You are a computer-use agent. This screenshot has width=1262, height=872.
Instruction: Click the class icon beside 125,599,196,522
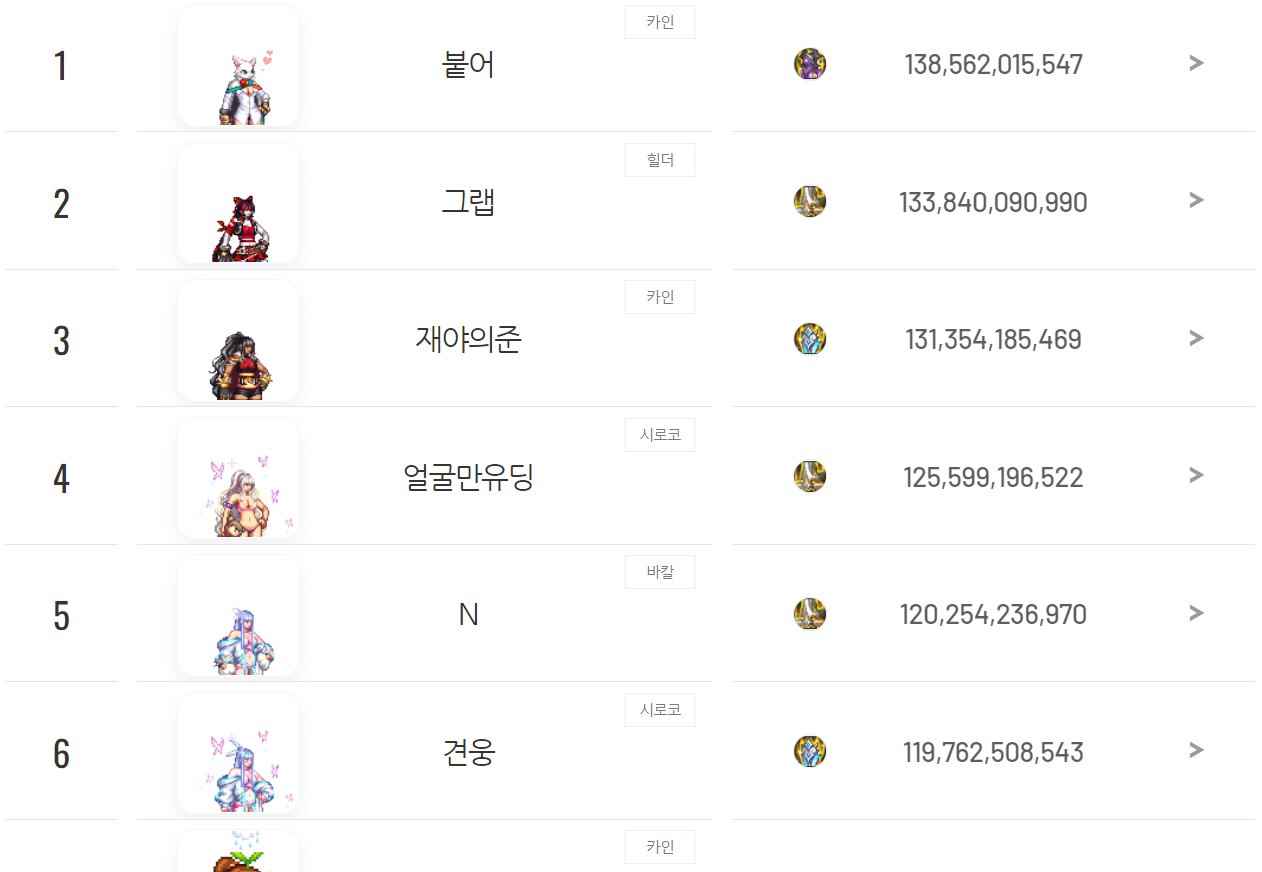point(810,476)
